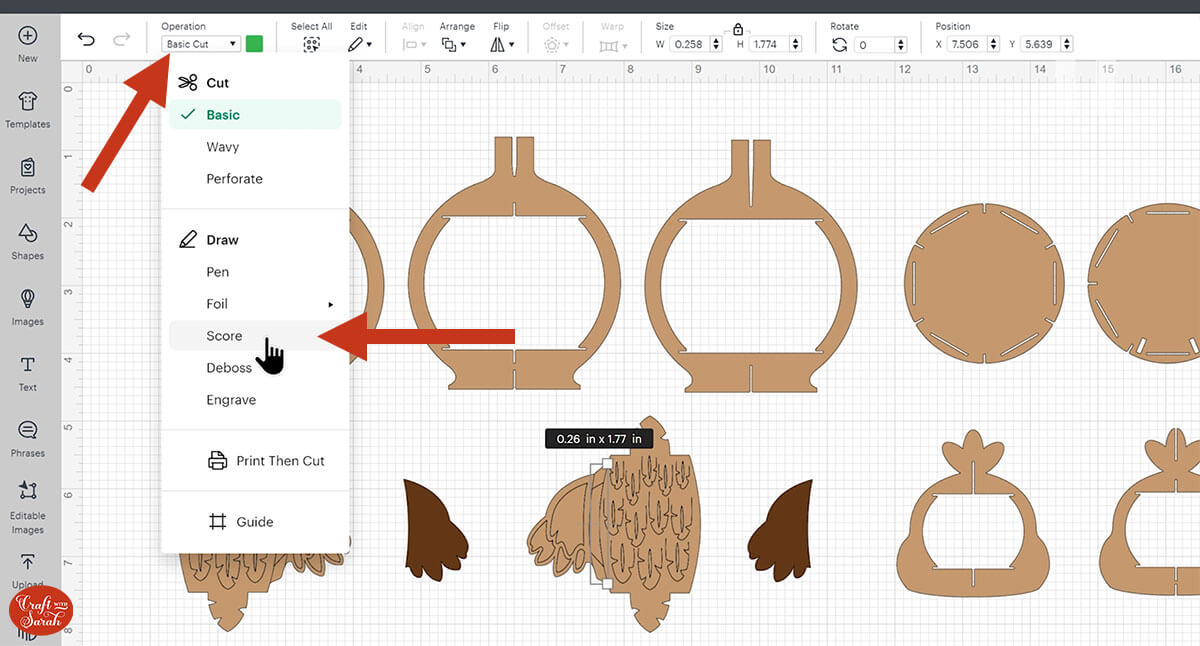Click the Rotate icon in toolbar
This screenshot has height=646, width=1200.
(839, 45)
